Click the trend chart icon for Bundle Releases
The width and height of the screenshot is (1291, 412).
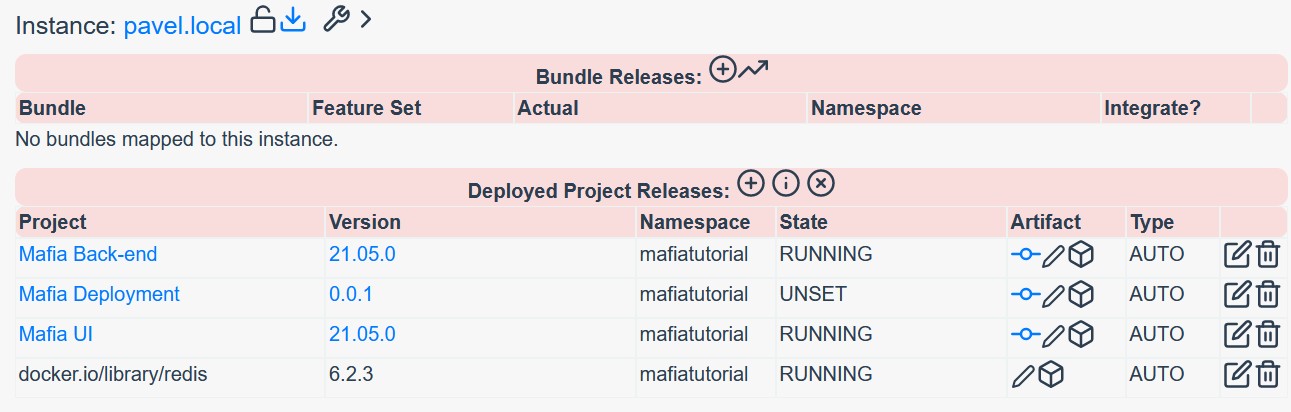click(753, 69)
